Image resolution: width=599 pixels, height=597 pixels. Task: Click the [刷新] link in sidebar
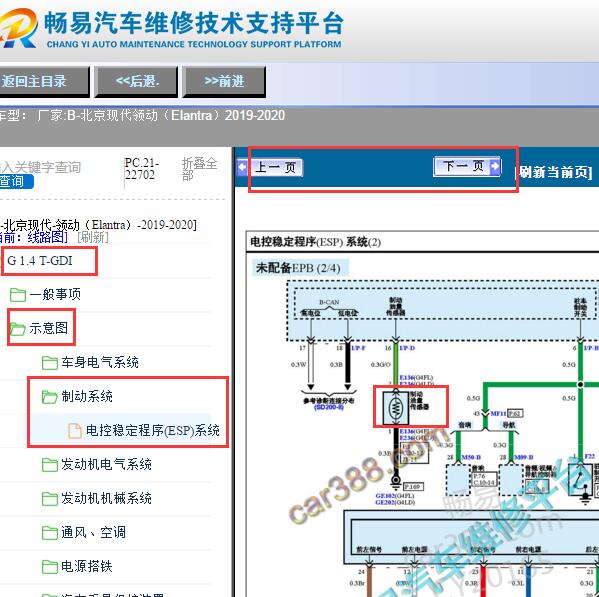(x=93, y=237)
